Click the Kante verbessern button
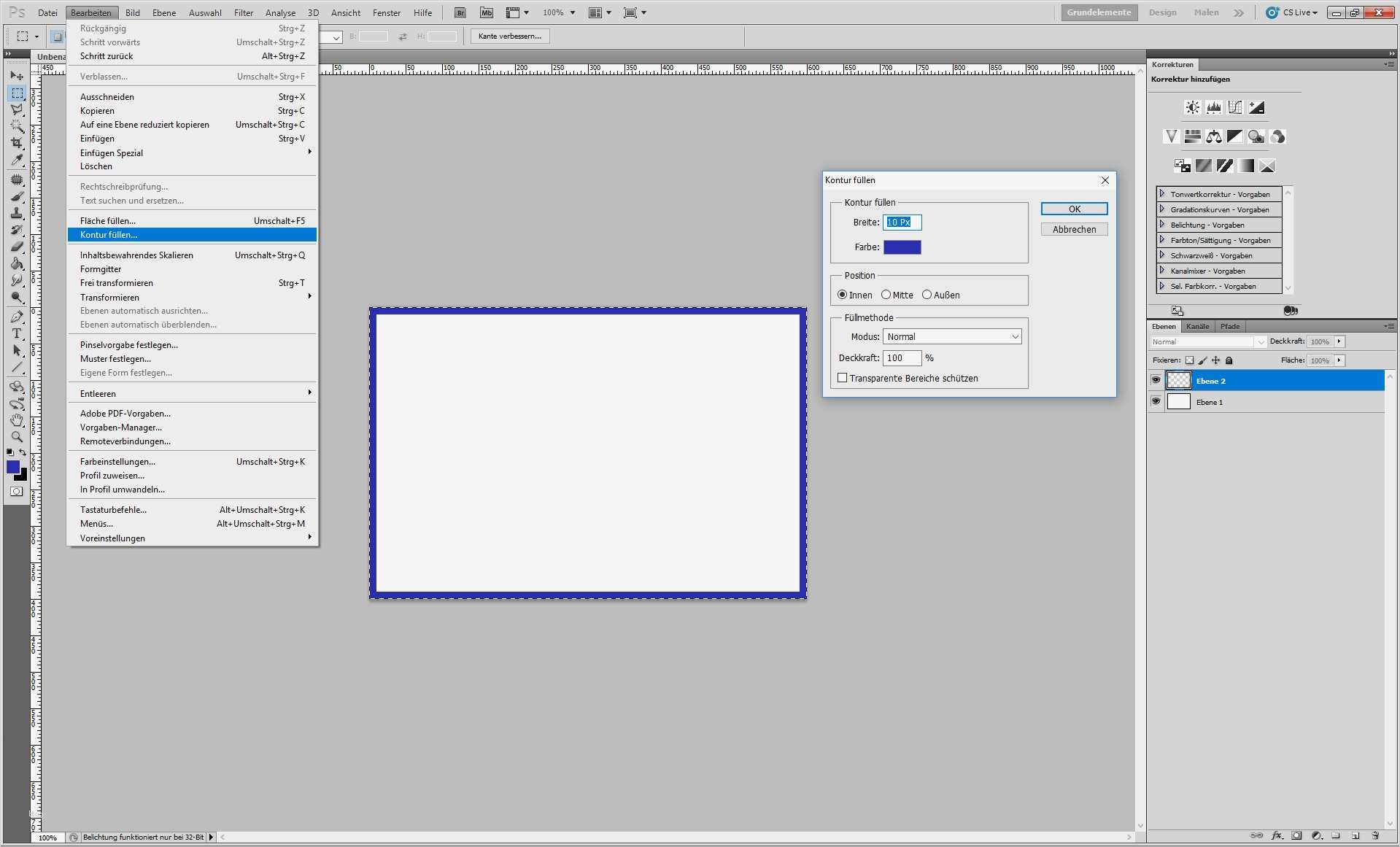This screenshot has width=1400, height=847. 510,36
